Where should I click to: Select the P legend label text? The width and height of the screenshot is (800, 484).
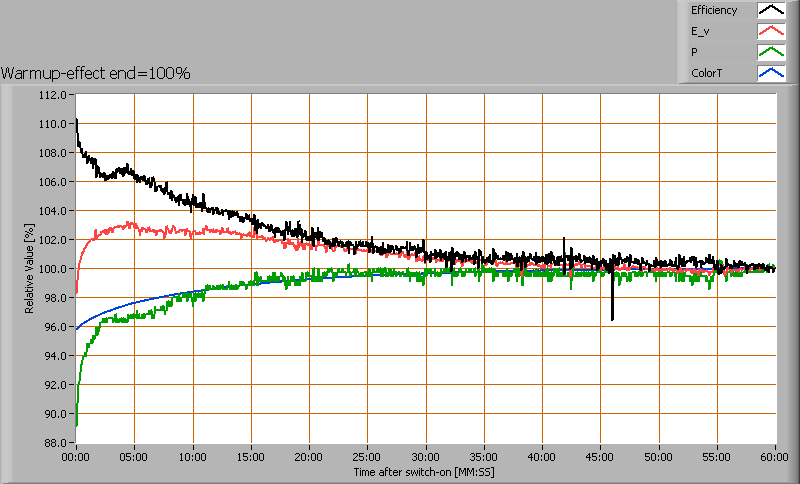click(x=694, y=52)
